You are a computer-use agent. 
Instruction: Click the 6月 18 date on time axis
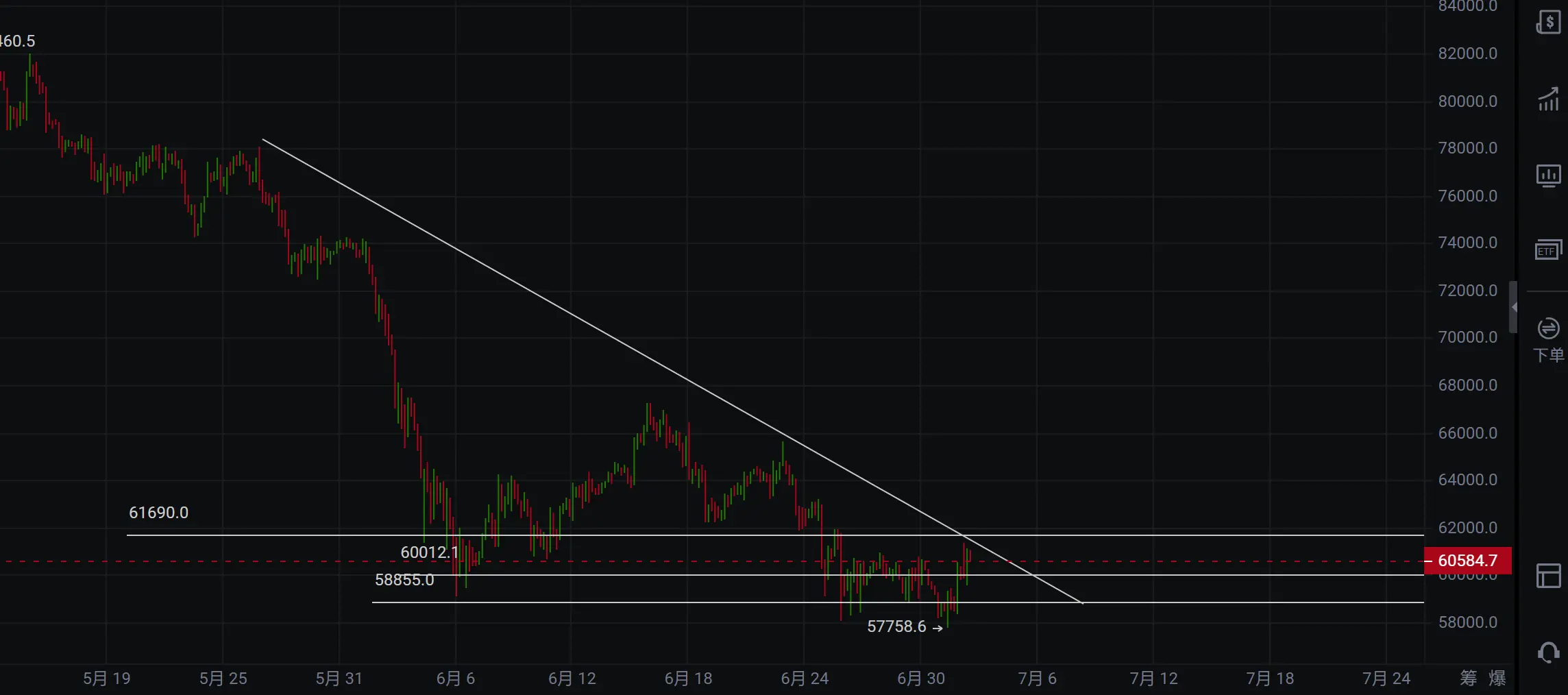(688, 679)
